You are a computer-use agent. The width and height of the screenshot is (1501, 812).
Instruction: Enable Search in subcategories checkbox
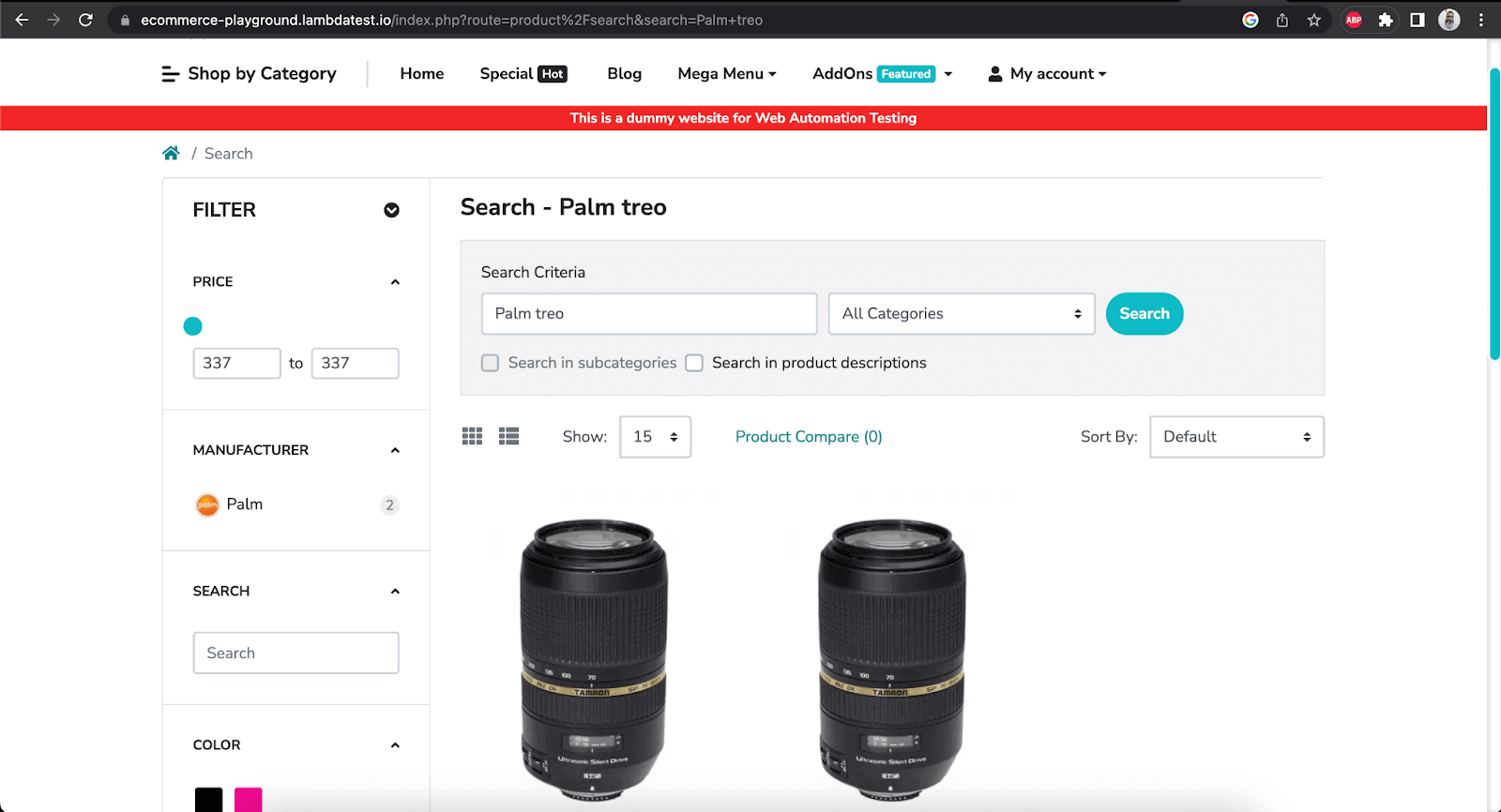point(490,363)
